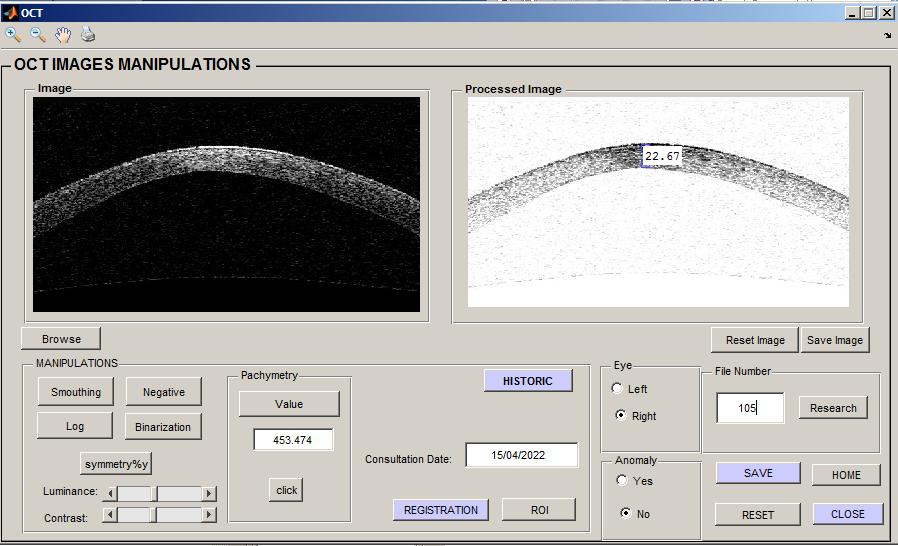Screen dimensions: 898x546
Task: Mark Anomaly as Yes
Action: click(x=622, y=481)
